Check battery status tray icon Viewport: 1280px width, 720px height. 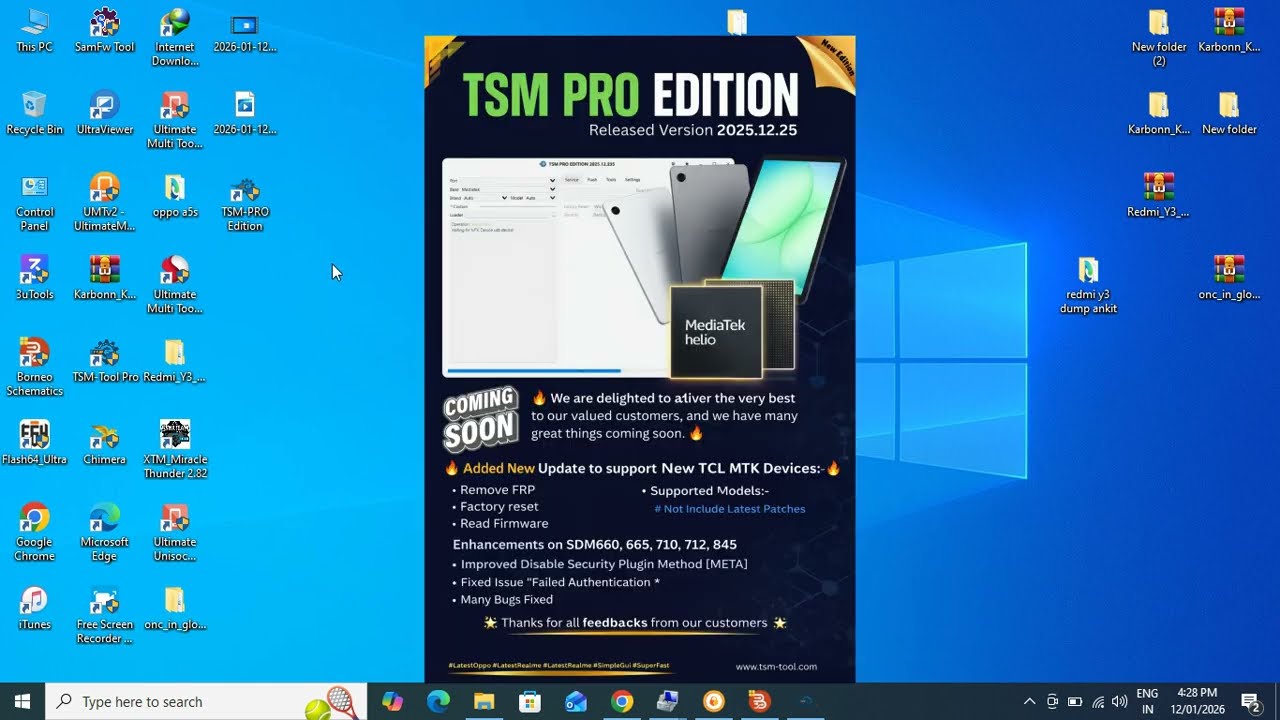coord(1075,701)
